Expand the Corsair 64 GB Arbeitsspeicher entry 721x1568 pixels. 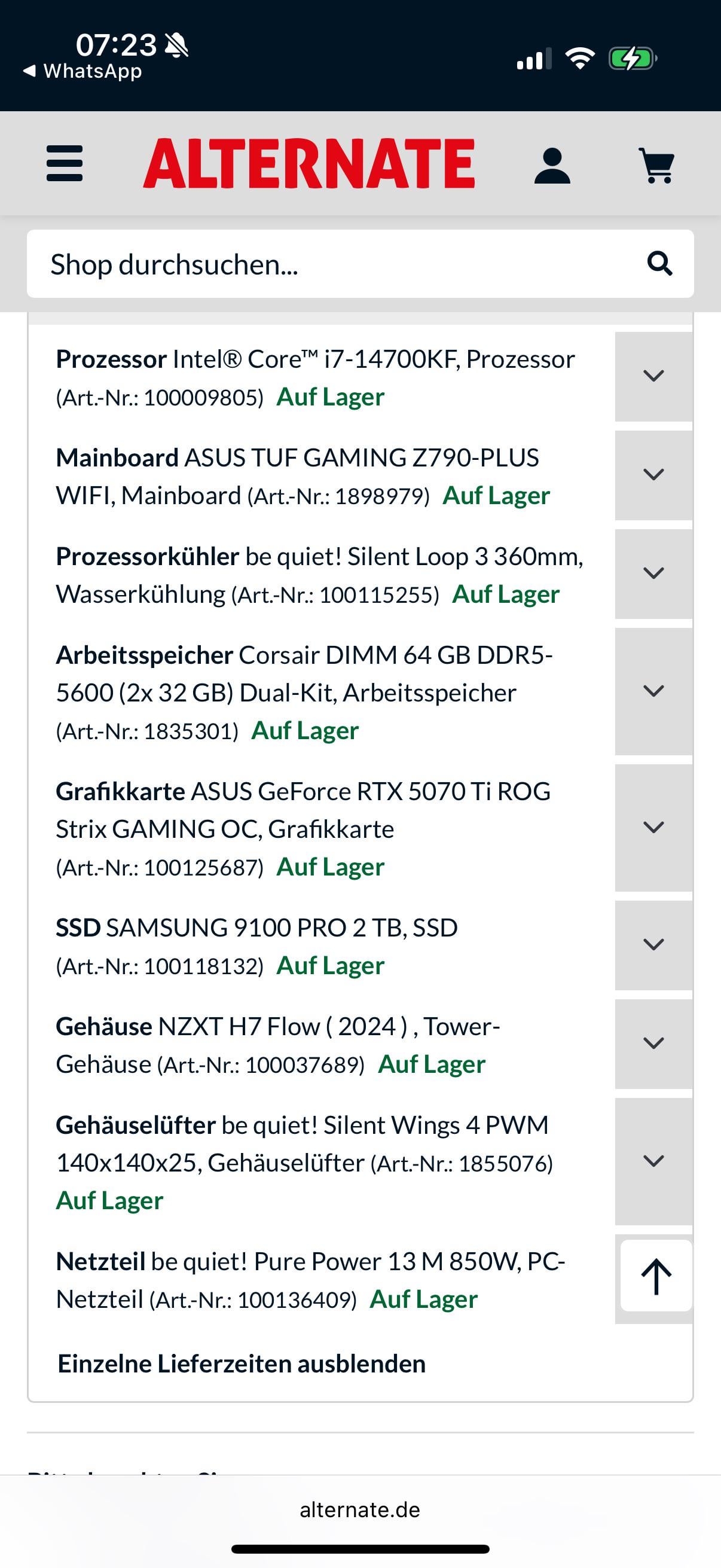pyautogui.click(x=653, y=691)
